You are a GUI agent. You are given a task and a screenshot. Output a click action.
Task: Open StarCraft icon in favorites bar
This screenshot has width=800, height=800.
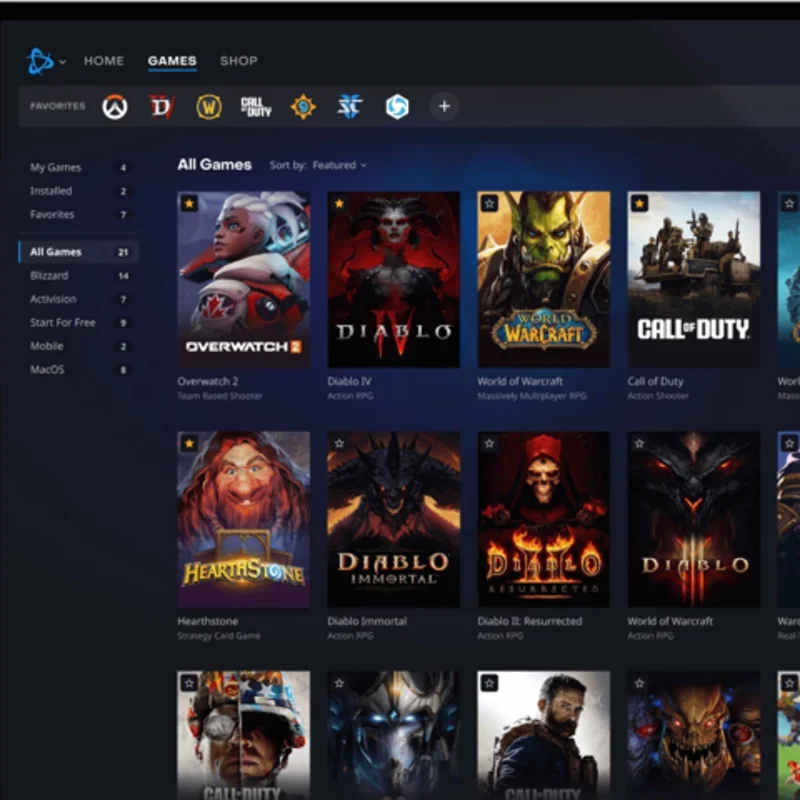click(x=349, y=107)
